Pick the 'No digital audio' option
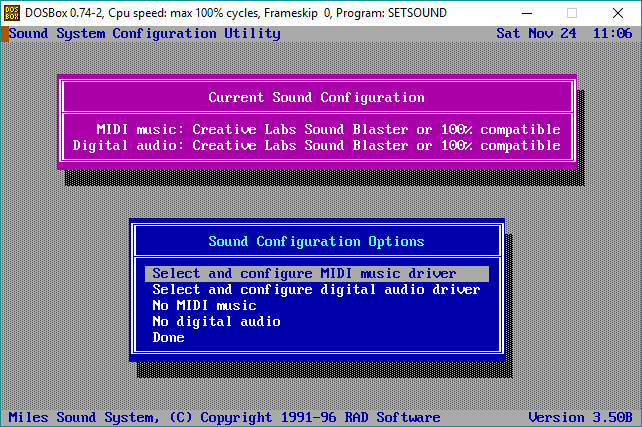 (216, 321)
